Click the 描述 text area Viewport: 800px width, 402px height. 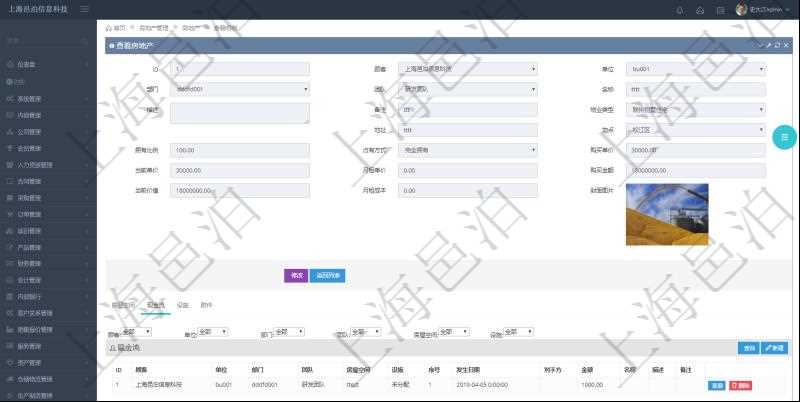tap(240, 113)
